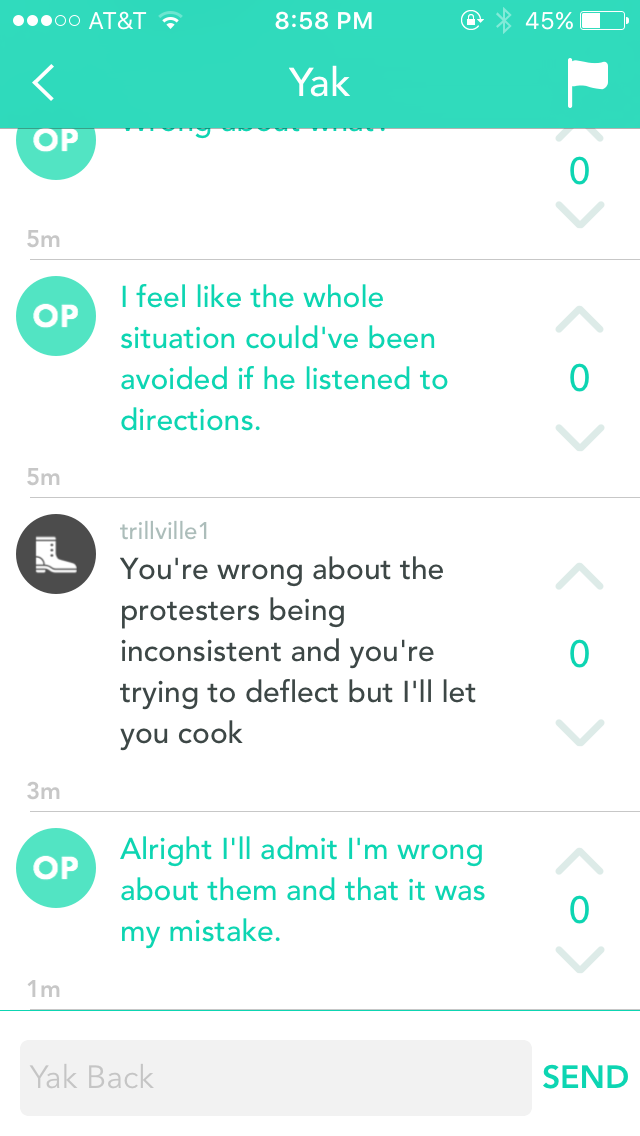Tap the flag icon to report this Yak

point(587,82)
